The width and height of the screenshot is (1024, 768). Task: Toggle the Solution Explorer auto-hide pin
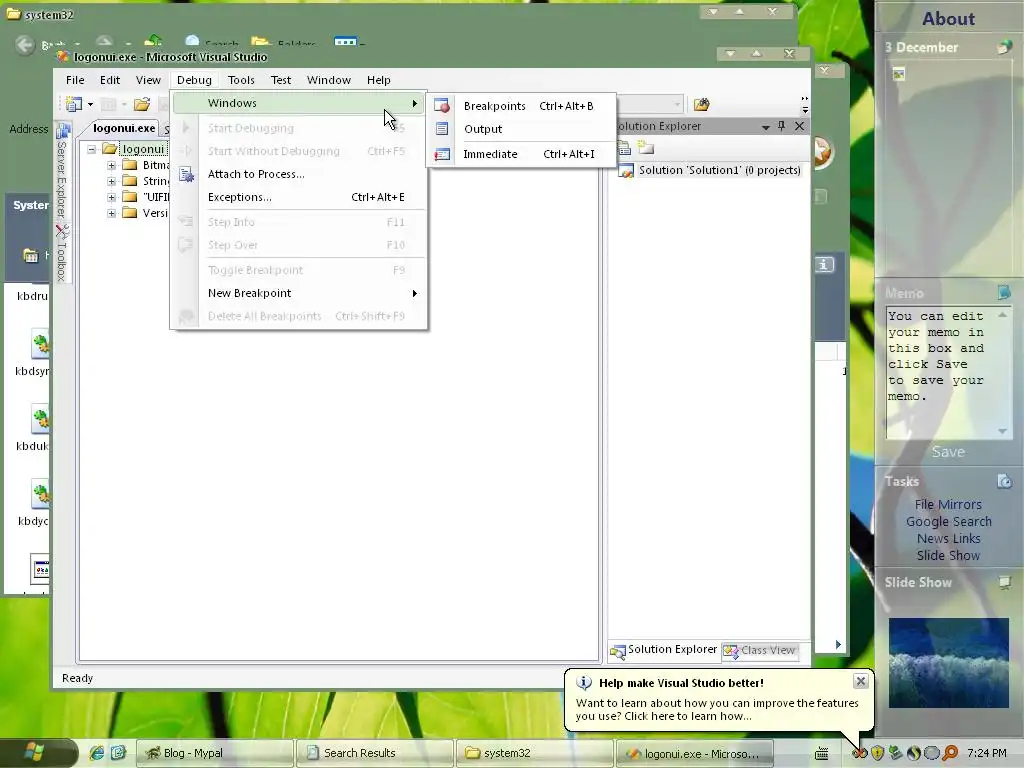click(782, 126)
